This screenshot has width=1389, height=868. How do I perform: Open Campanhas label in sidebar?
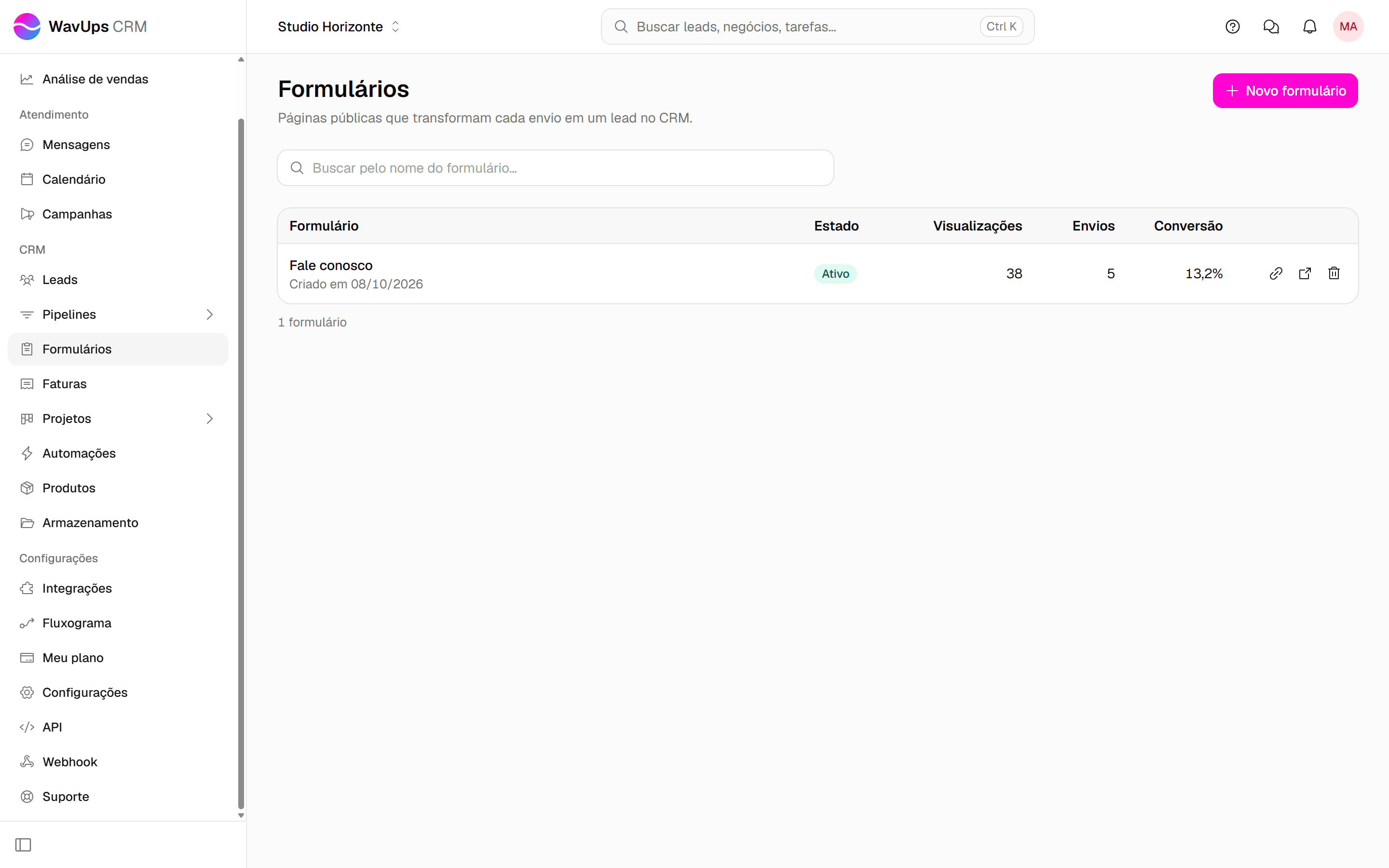[x=78, y=214]
